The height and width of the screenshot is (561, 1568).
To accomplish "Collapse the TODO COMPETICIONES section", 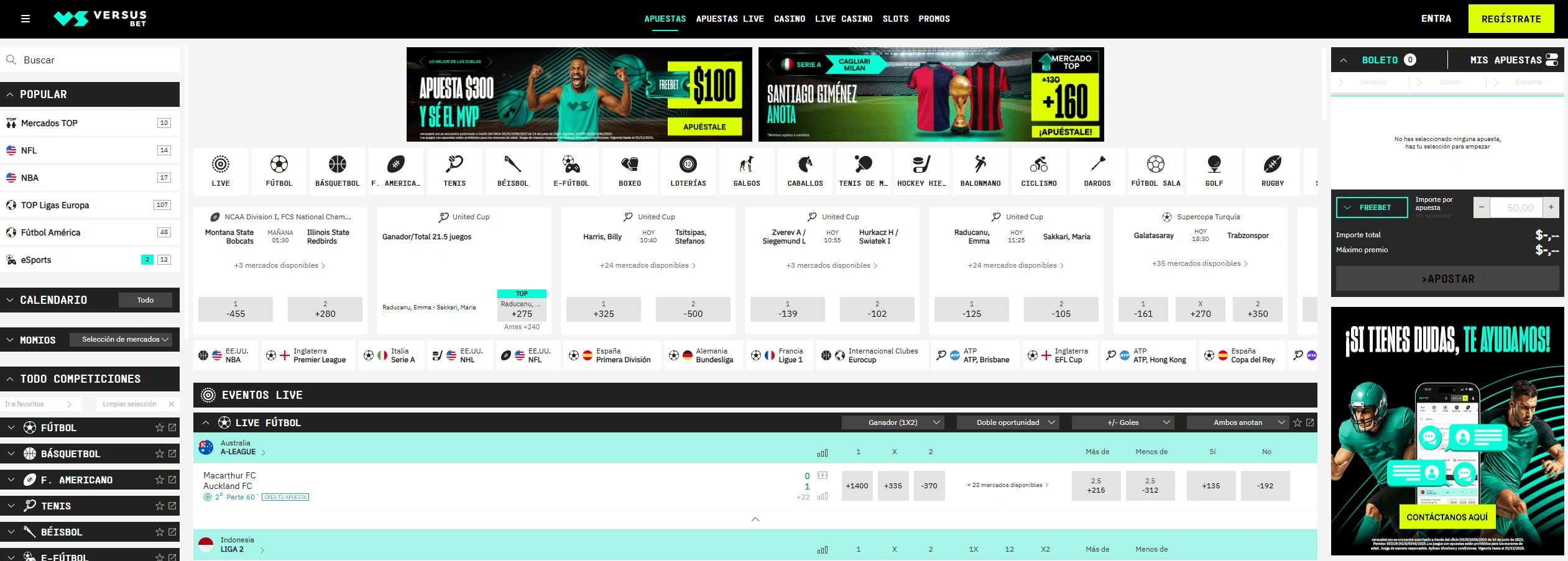I will pos(10,379).
